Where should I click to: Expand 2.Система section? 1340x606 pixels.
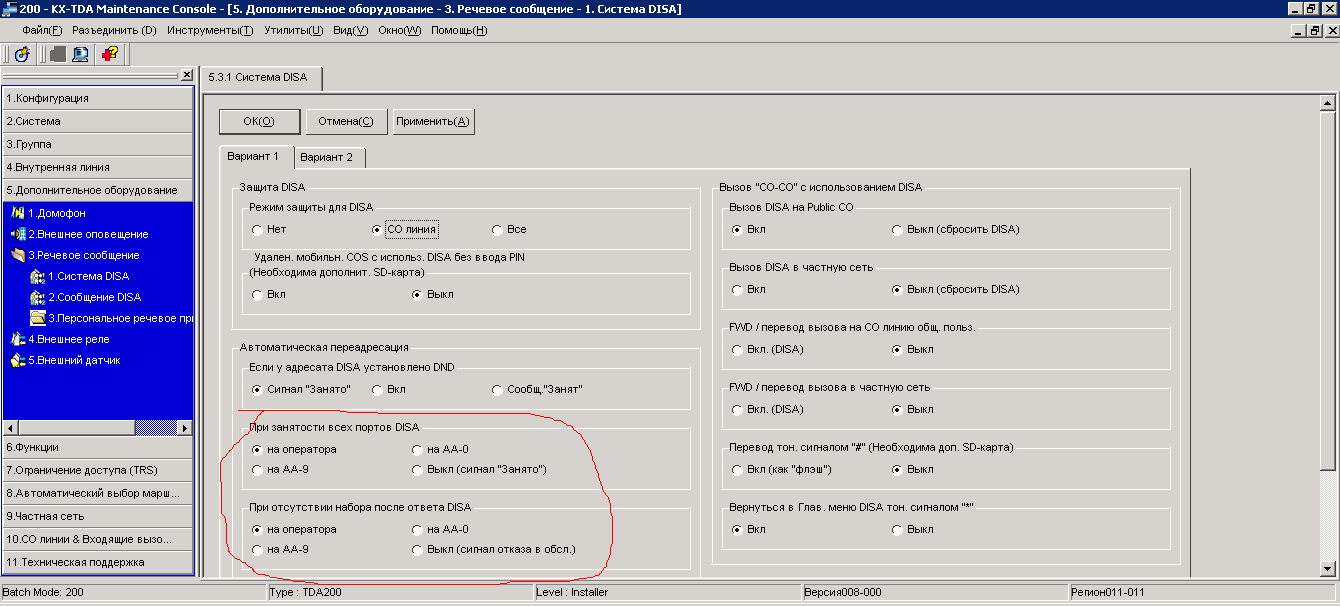click(97, 121)
